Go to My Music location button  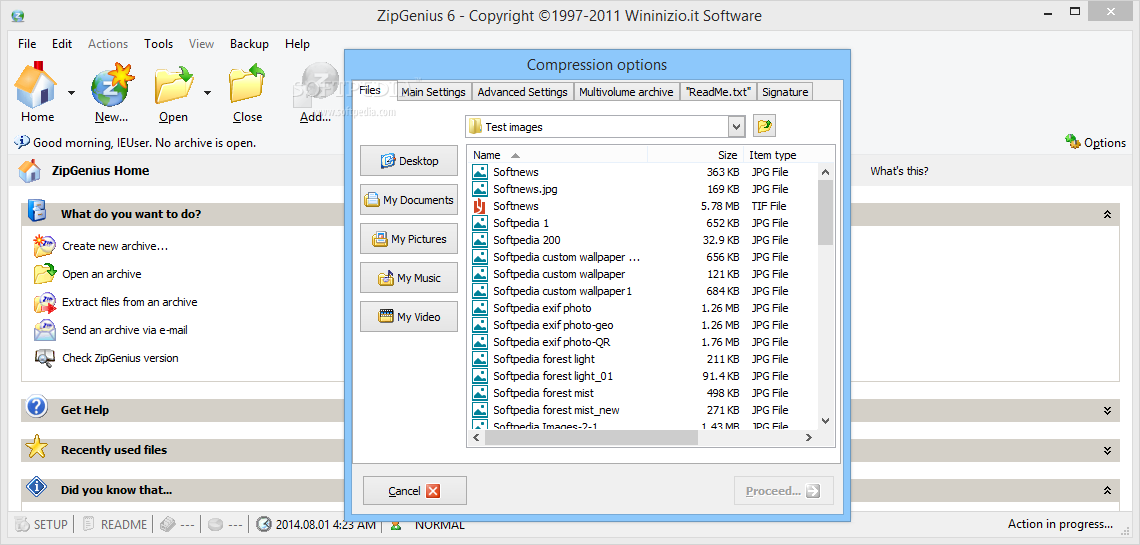click(x=409, y=278)
